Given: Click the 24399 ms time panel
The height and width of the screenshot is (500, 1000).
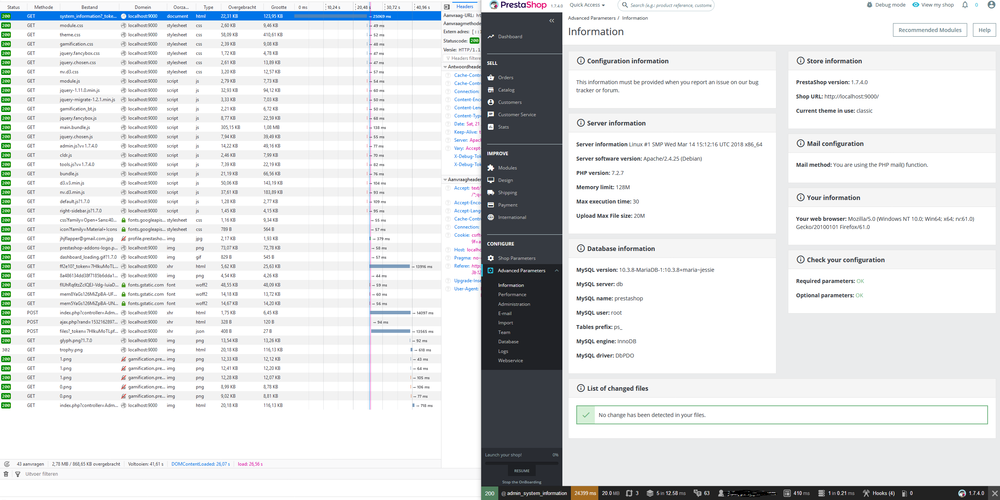Looking at the screenshot, I should coord(585,493).
